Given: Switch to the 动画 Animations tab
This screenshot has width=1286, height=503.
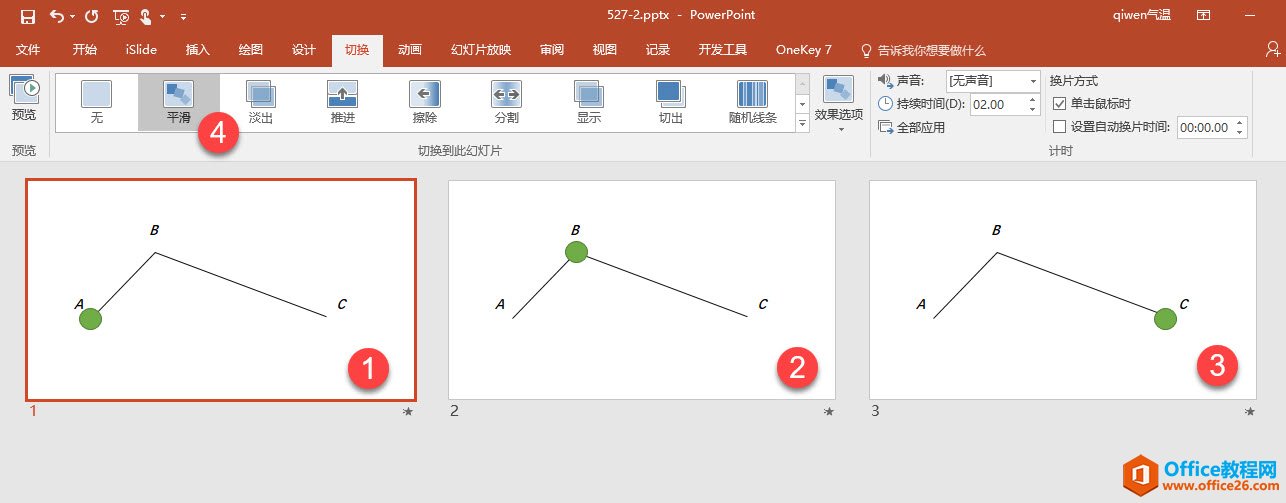Looking at the screenshot, I should (x=410, y=50).
